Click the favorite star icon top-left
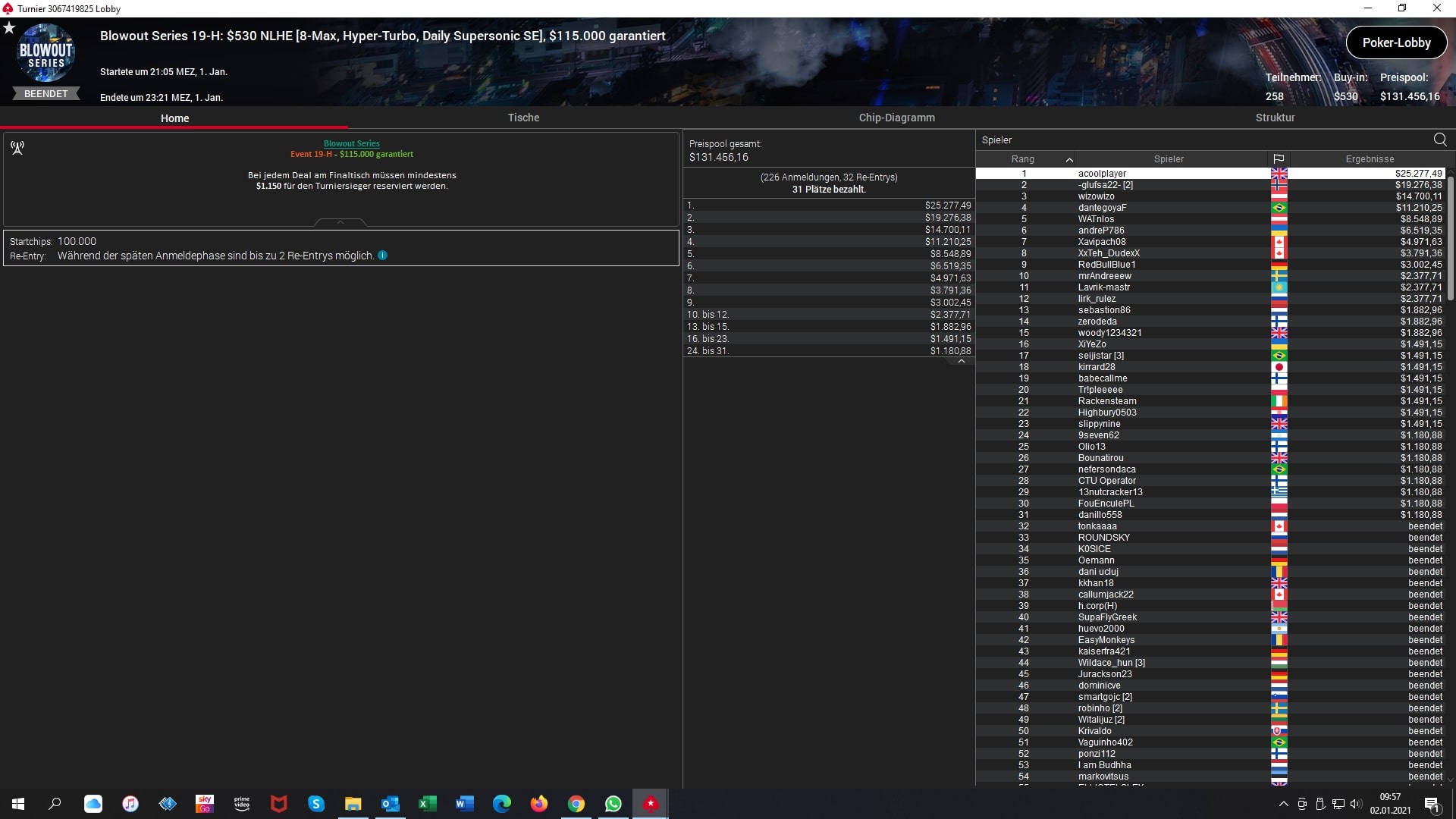 click(9, 28)
